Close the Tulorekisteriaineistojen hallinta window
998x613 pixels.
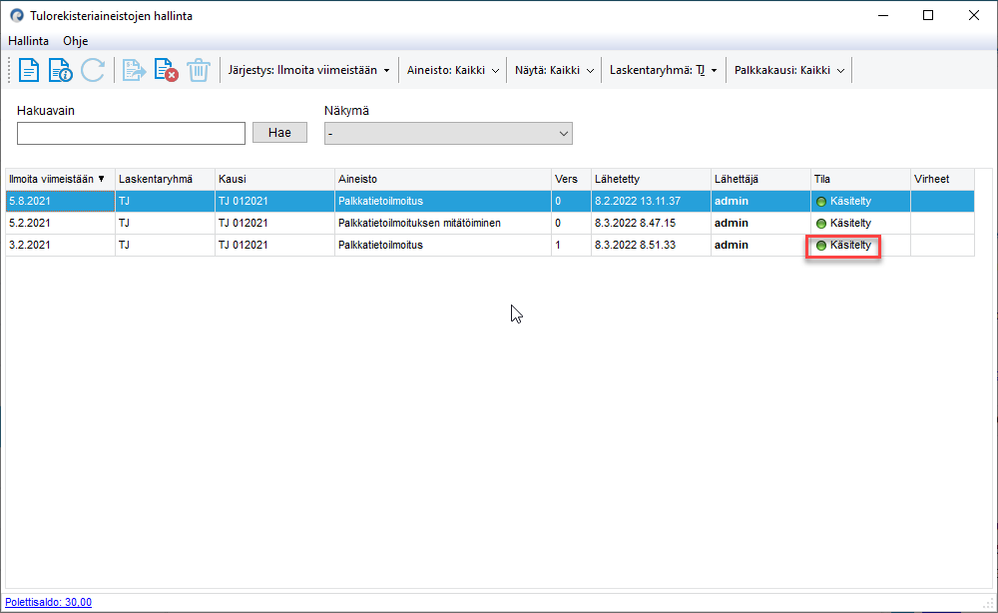pyautogui.click(x=974, y=15)
